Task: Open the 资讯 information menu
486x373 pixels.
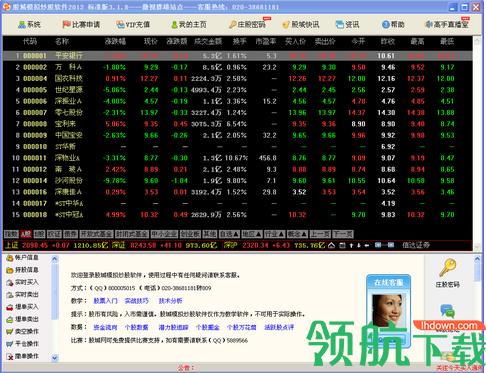Action: click(347, 24)
